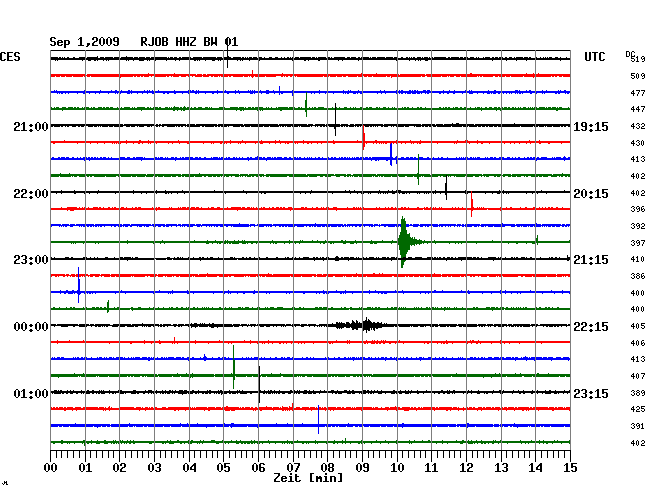The image size is (650, 494).
Task: Click the DC value "407"
Action: pos(638,376)
